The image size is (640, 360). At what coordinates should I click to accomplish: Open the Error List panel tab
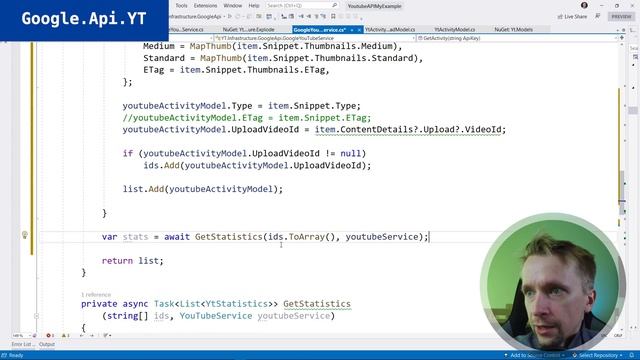click(22, 344)
